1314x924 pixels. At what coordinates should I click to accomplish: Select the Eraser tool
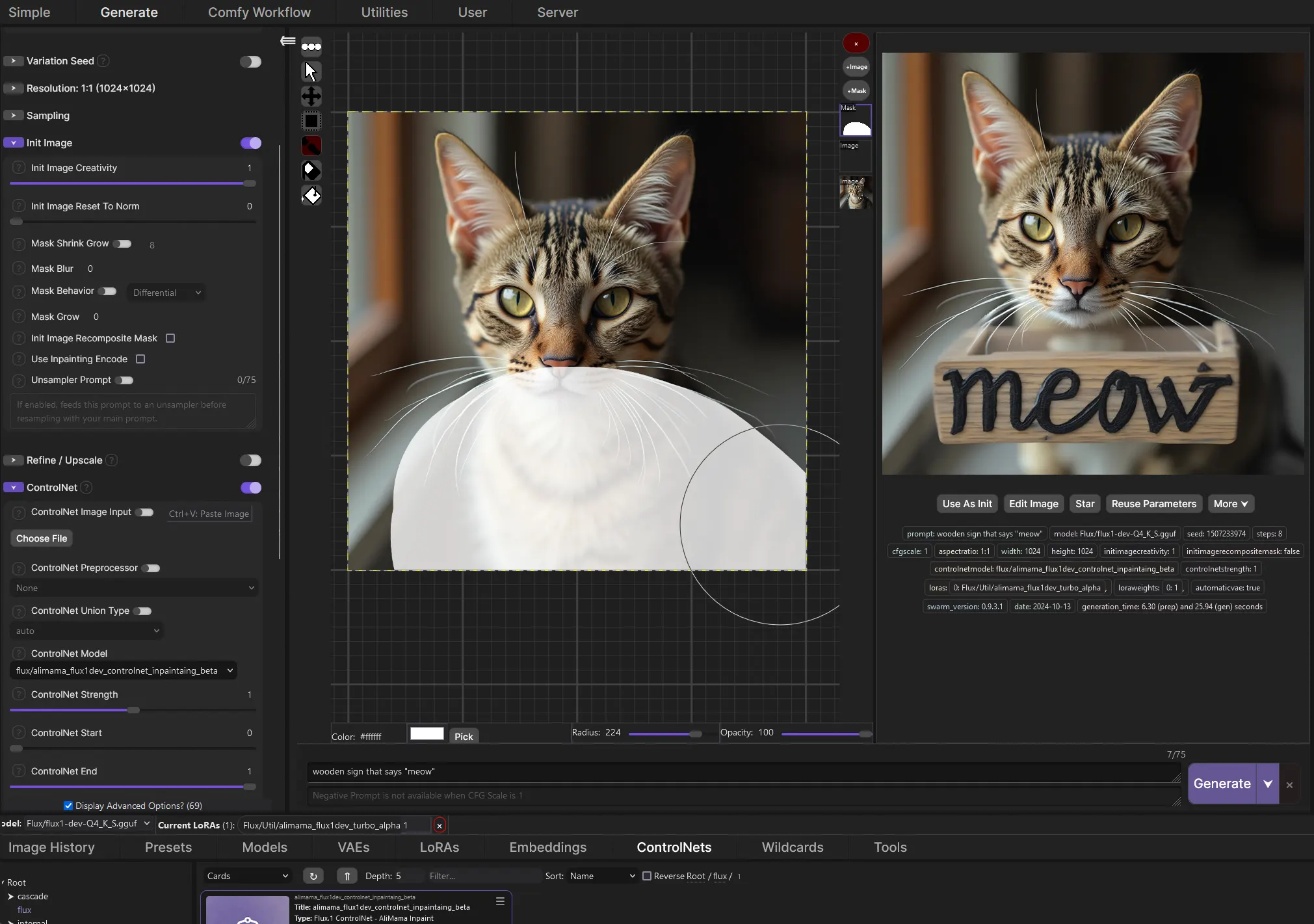[x=311, y=170]
